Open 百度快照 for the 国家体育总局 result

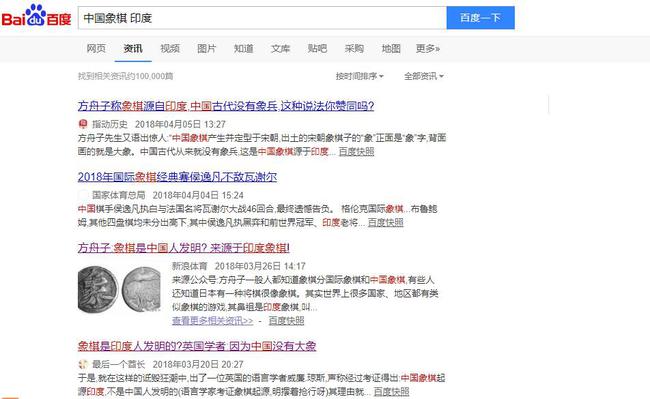[x=386, y=222]
